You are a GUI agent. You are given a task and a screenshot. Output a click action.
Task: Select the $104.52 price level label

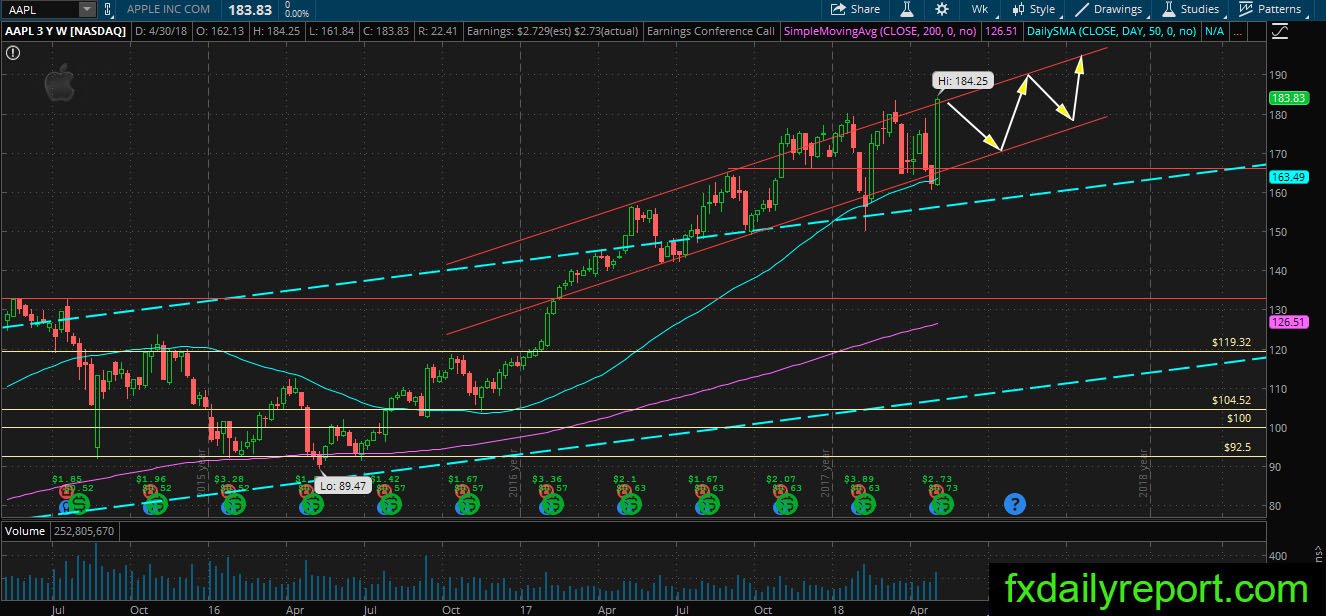coord(1231,400)
